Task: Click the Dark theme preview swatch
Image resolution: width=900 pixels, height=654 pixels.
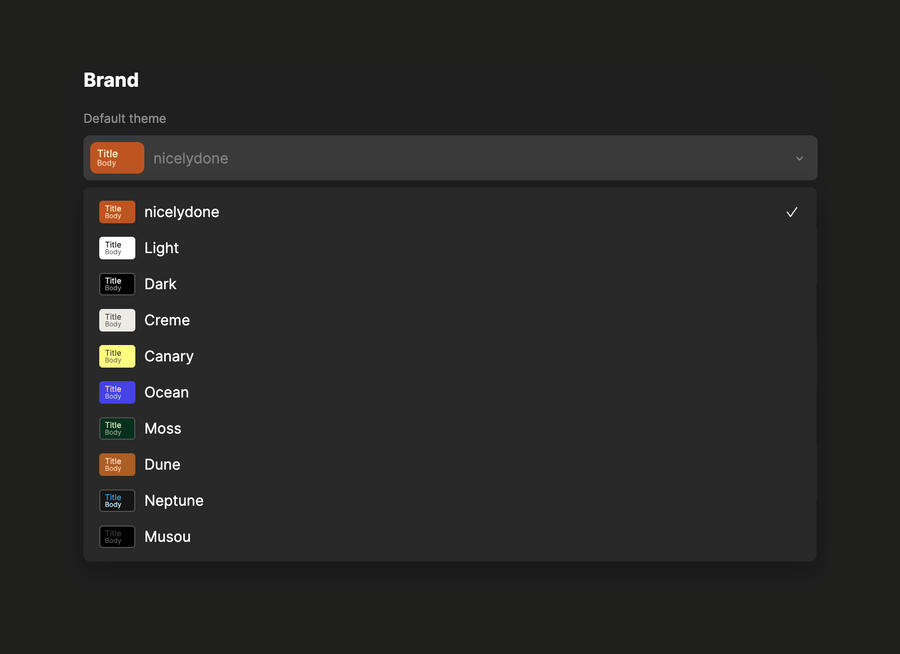Action: [116, 284]
